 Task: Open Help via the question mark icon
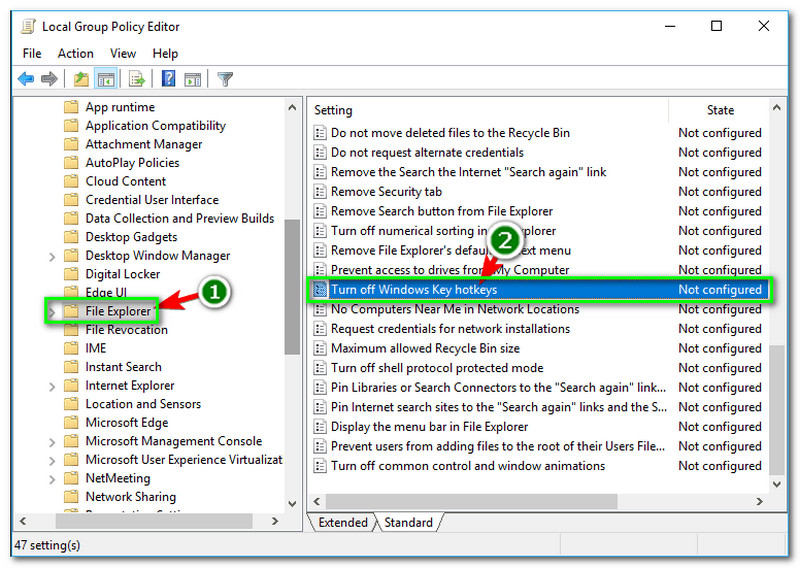169,79
